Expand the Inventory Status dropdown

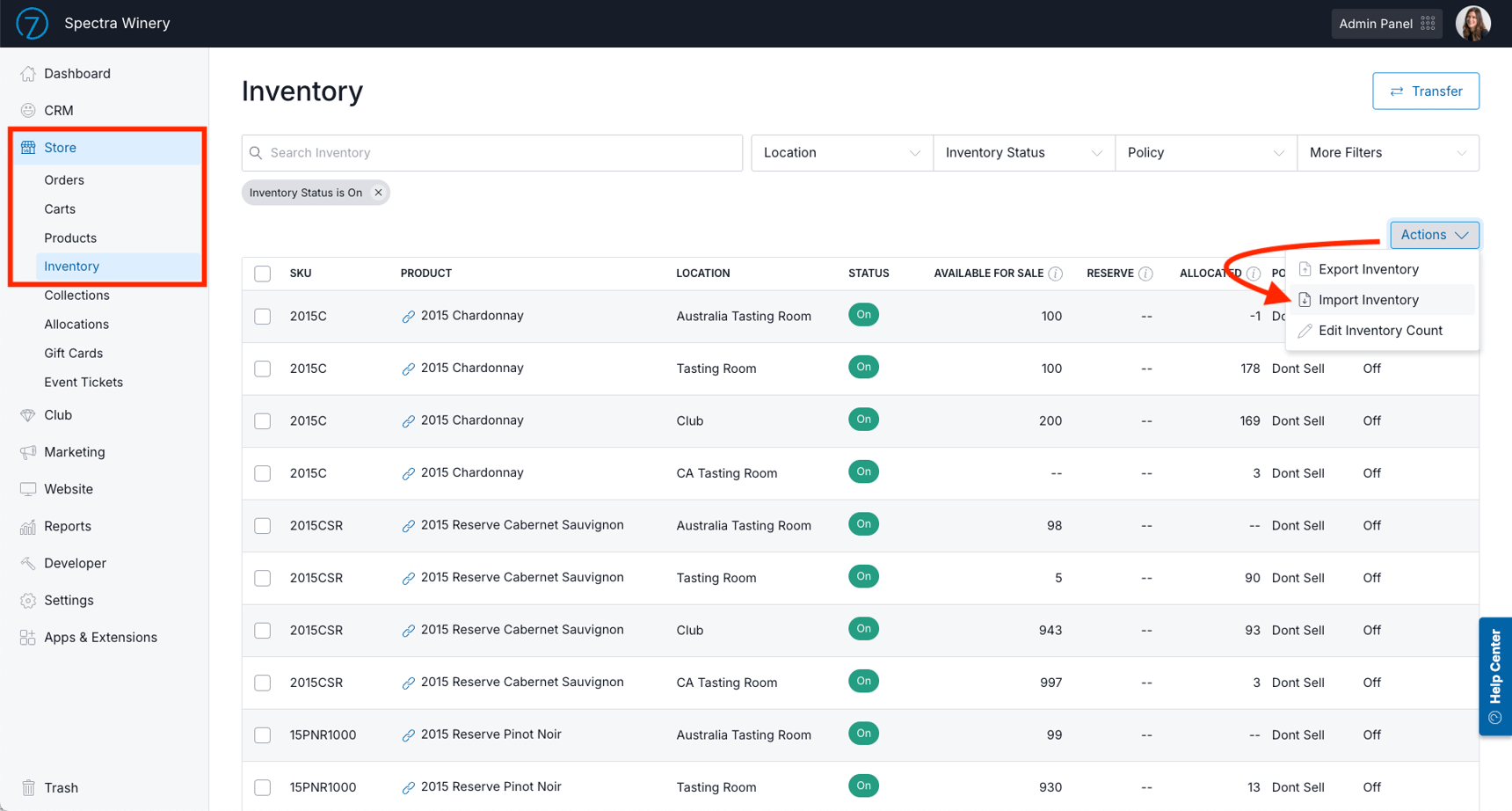pos(1023,153)
